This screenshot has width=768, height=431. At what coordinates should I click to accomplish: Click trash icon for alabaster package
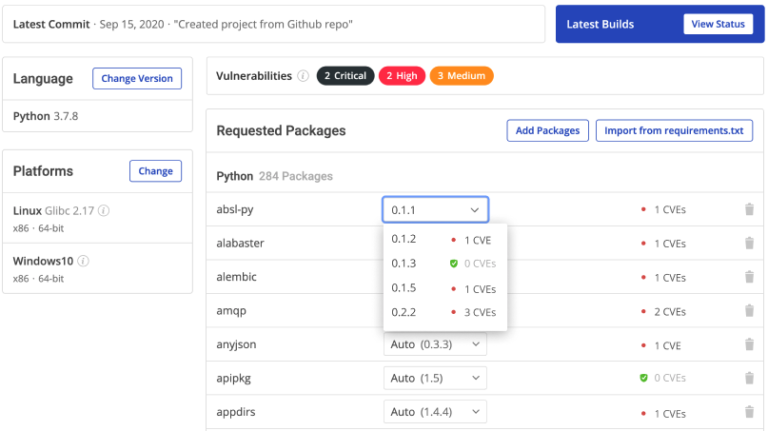click(x=749, y=243)
